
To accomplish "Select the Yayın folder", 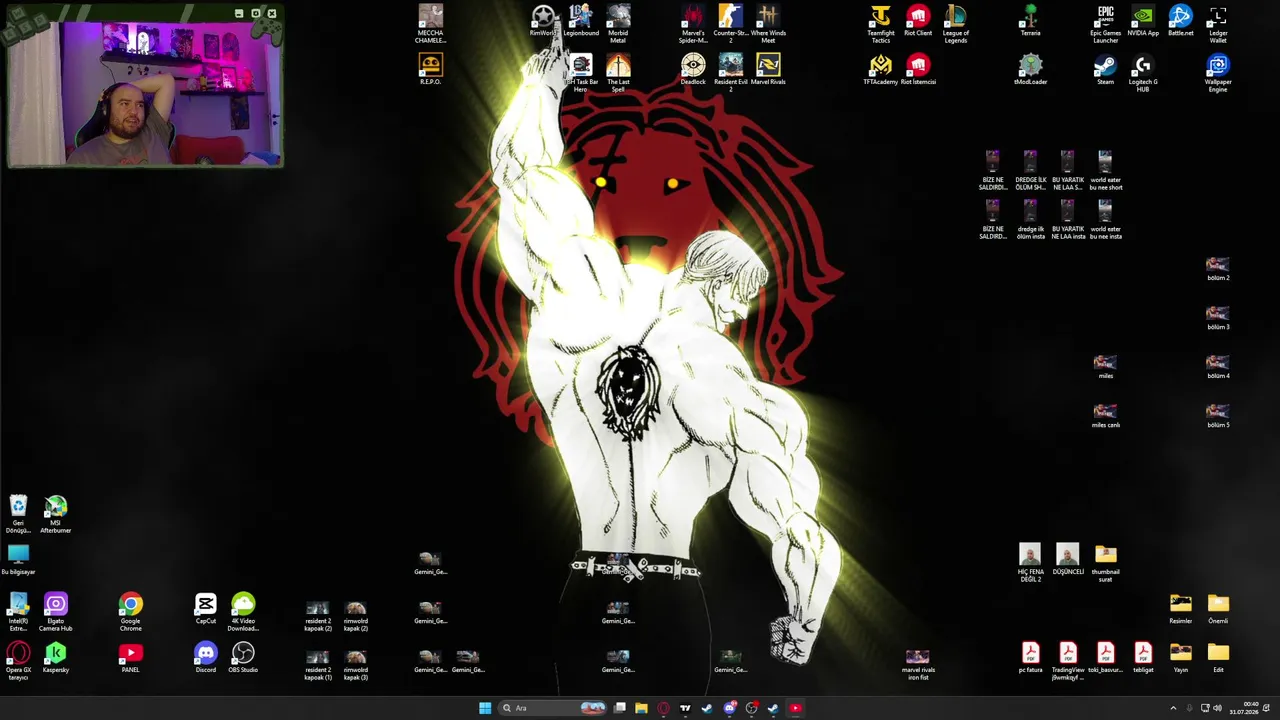I will (x=1181, y=658).
